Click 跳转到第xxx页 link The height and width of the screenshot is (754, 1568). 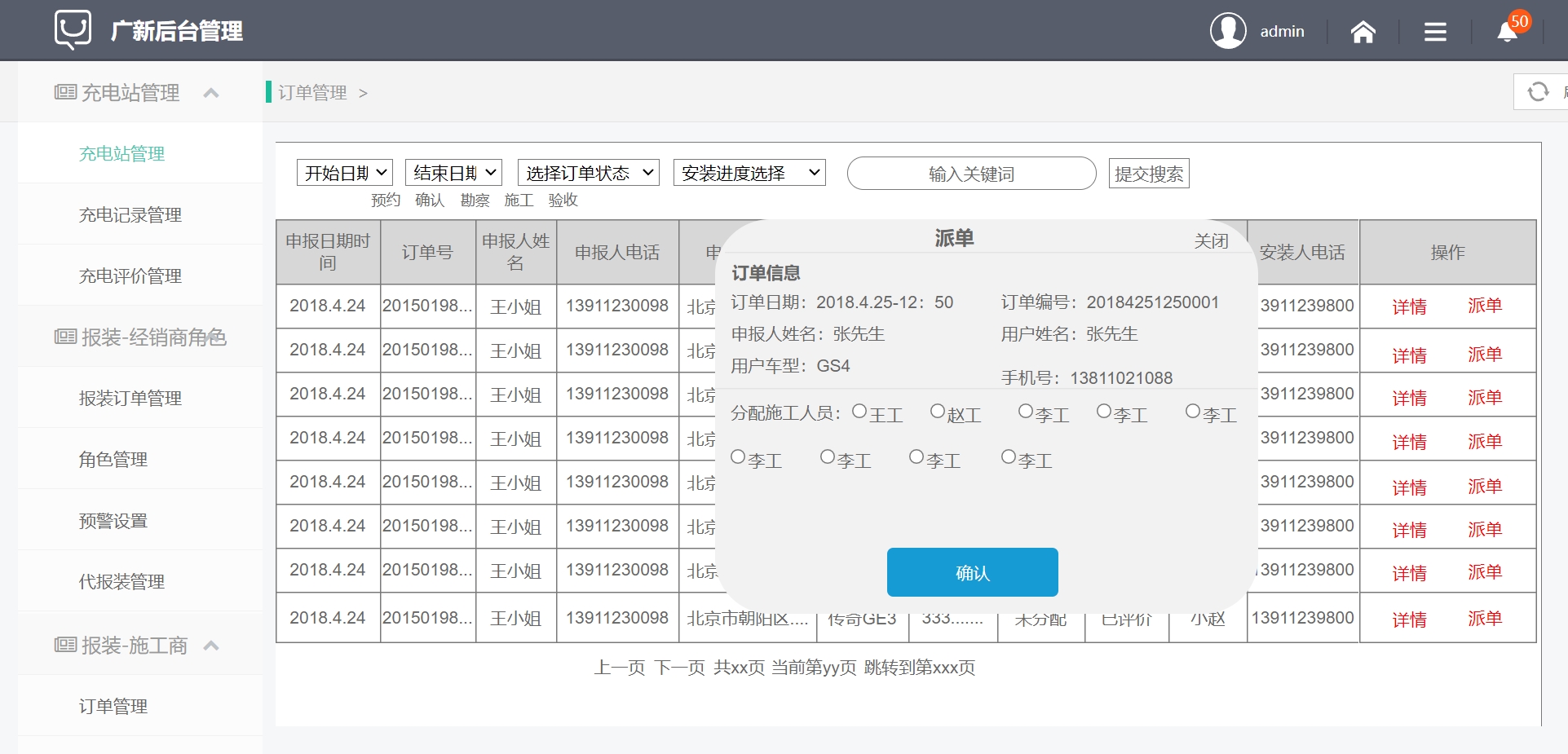tap(920, 668)
